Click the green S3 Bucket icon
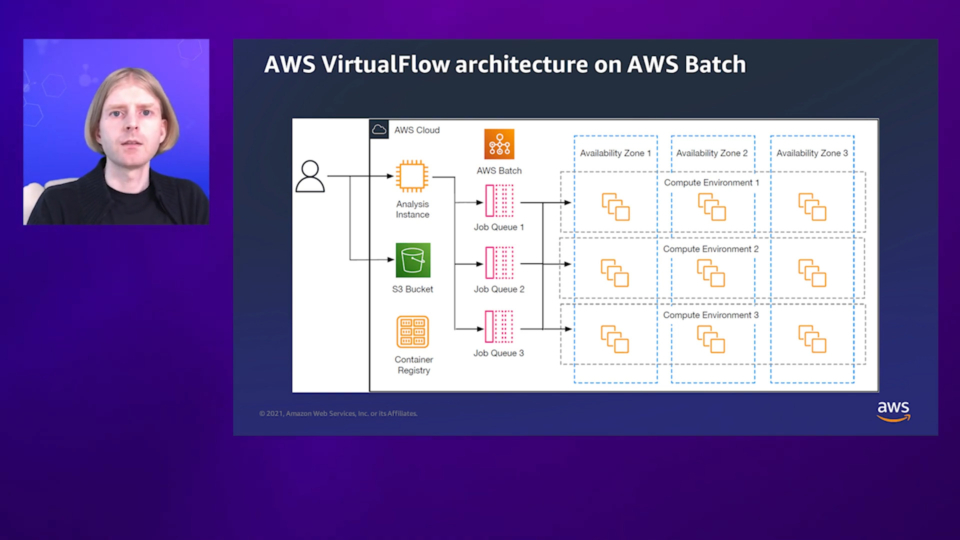 (412, 260)
